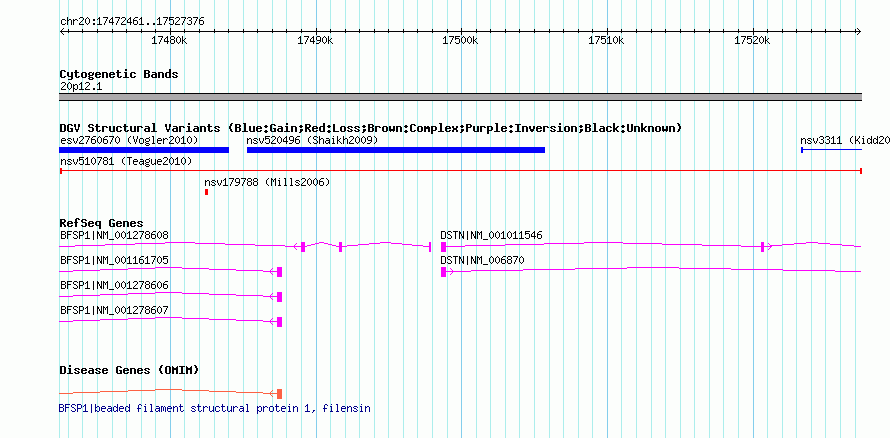This screenshot has width=890, height=438.
Task: Click the 17480k ruler position label
Action: pos(170,41)
